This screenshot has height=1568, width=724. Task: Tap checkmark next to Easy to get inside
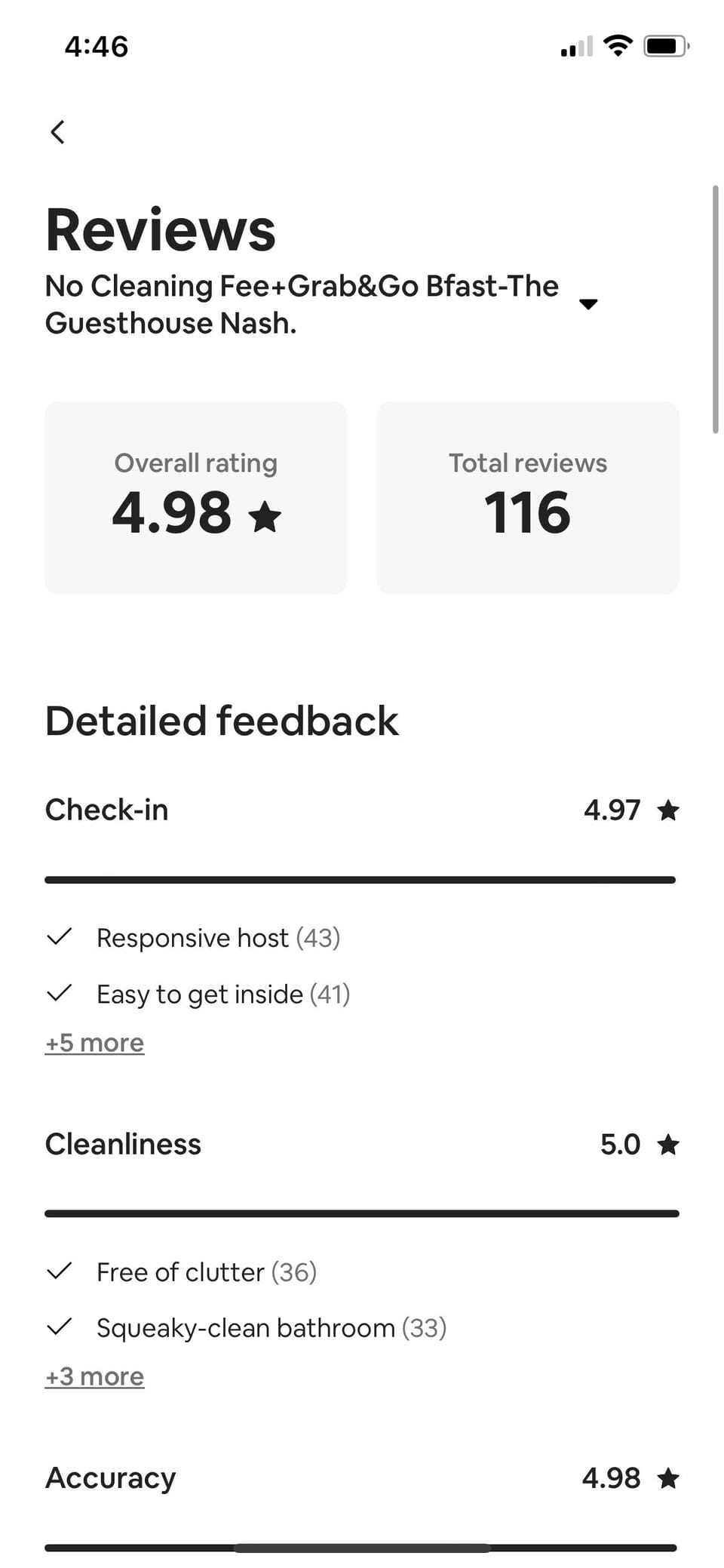pos(59,993)
